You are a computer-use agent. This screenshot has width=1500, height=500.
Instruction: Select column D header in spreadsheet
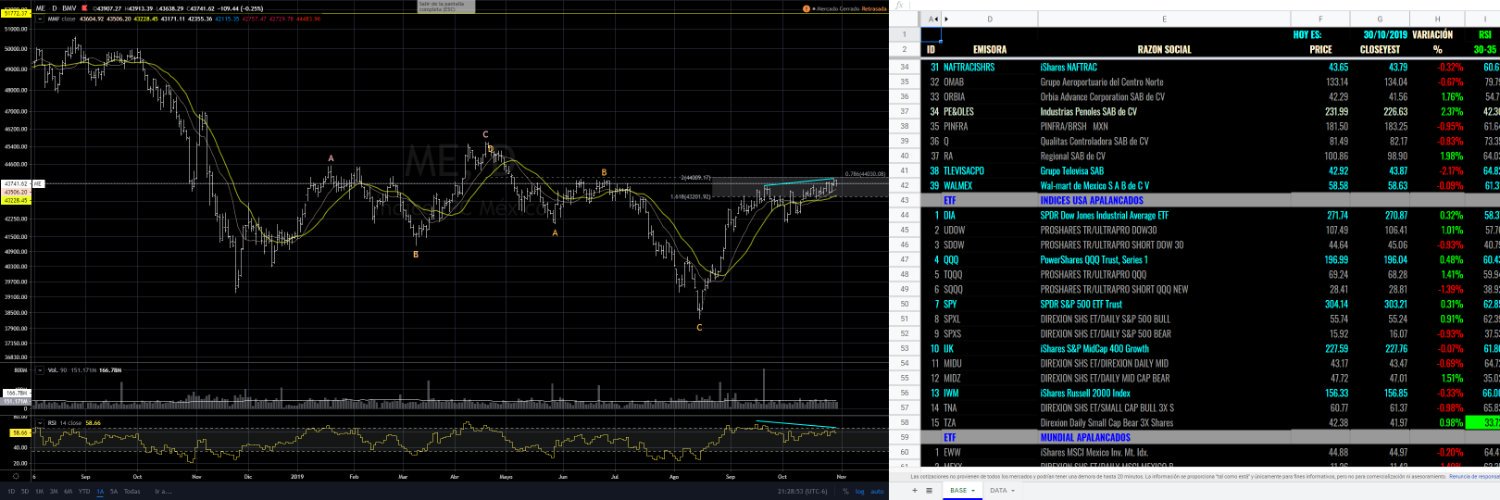click(990, 19)
